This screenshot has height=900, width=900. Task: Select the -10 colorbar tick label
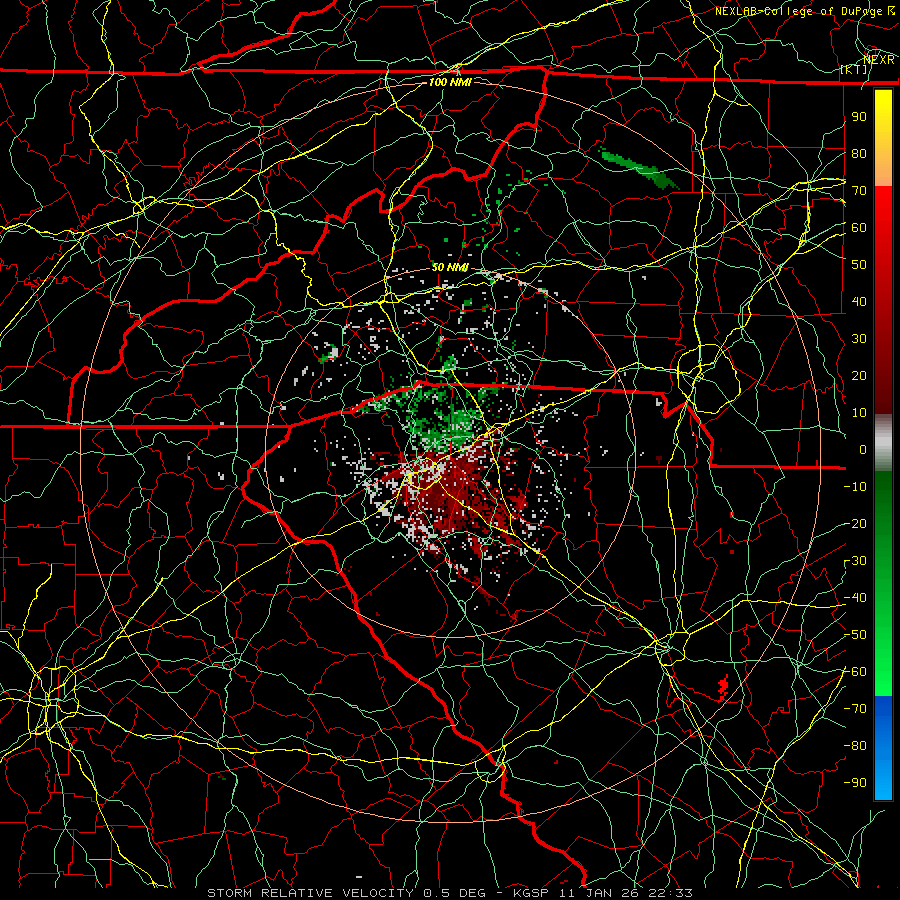point(855,487)
